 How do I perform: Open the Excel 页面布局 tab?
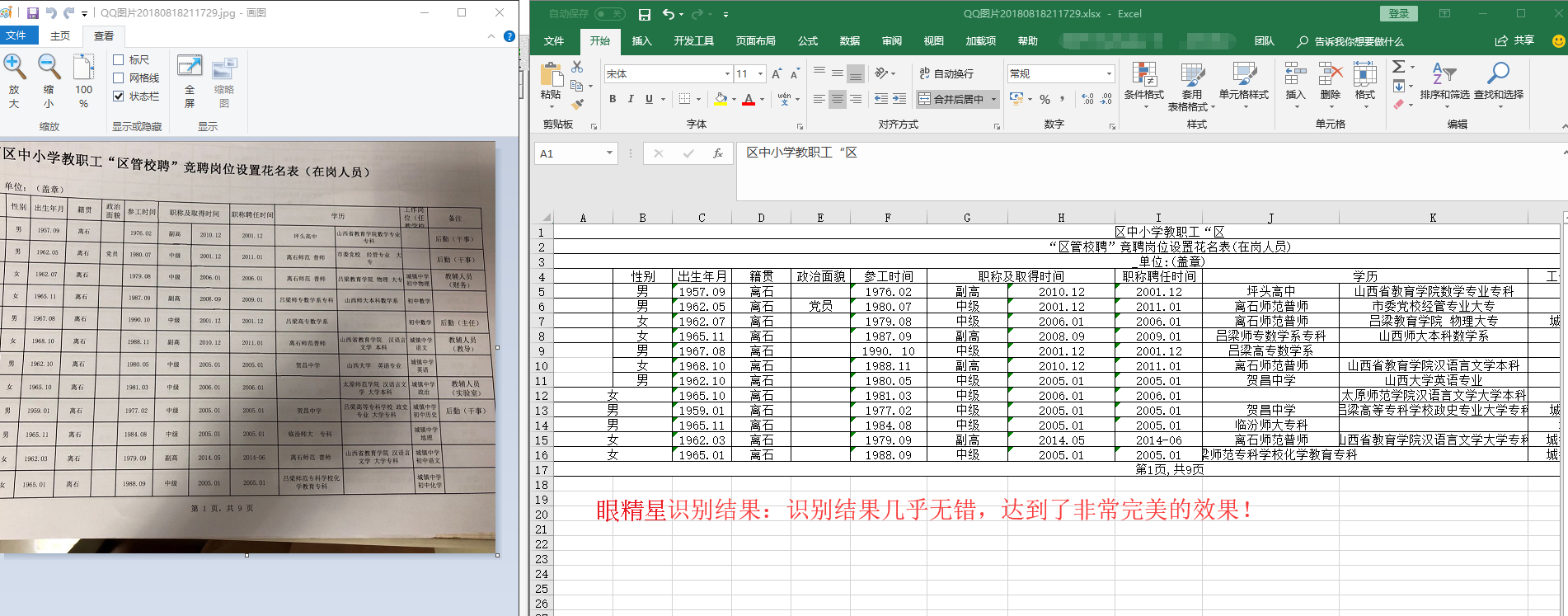[x=755, y=41]
